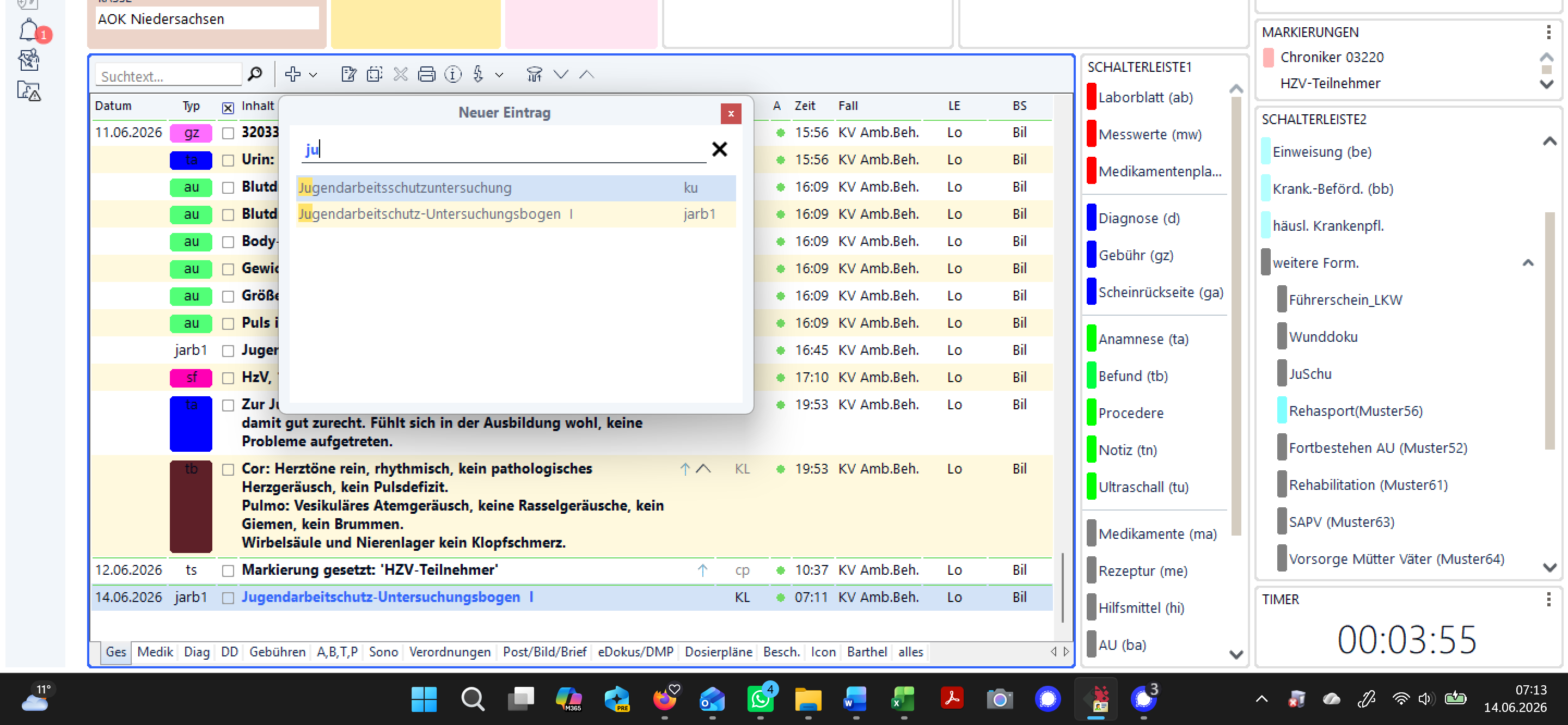Viewport: 1568px width, 725px height.
Task: Switch to the Ges tab
Action: (x=115, y=652)
